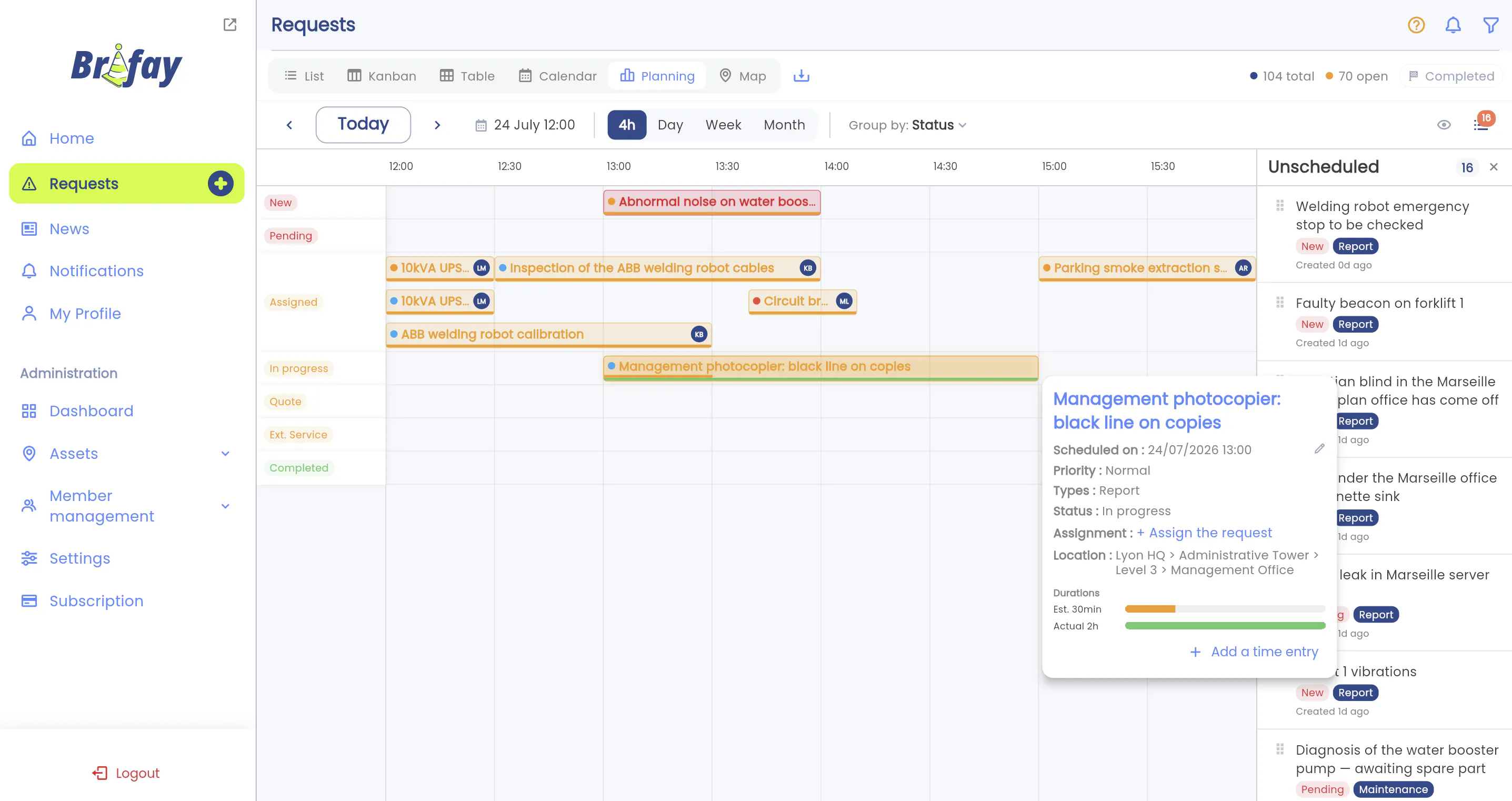Export requests with the download icon
Image resolution: width=1512 pixels, height=801 pixels.
[x=801, y=76]
